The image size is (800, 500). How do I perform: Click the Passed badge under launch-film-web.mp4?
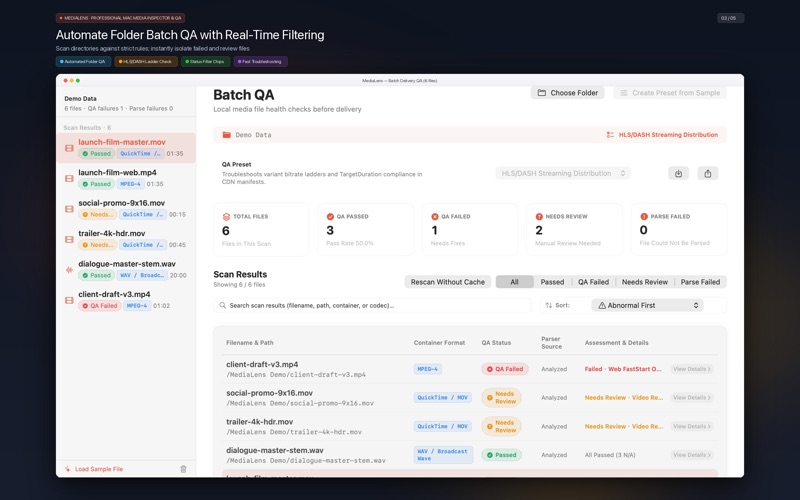[x=96, y=184]
